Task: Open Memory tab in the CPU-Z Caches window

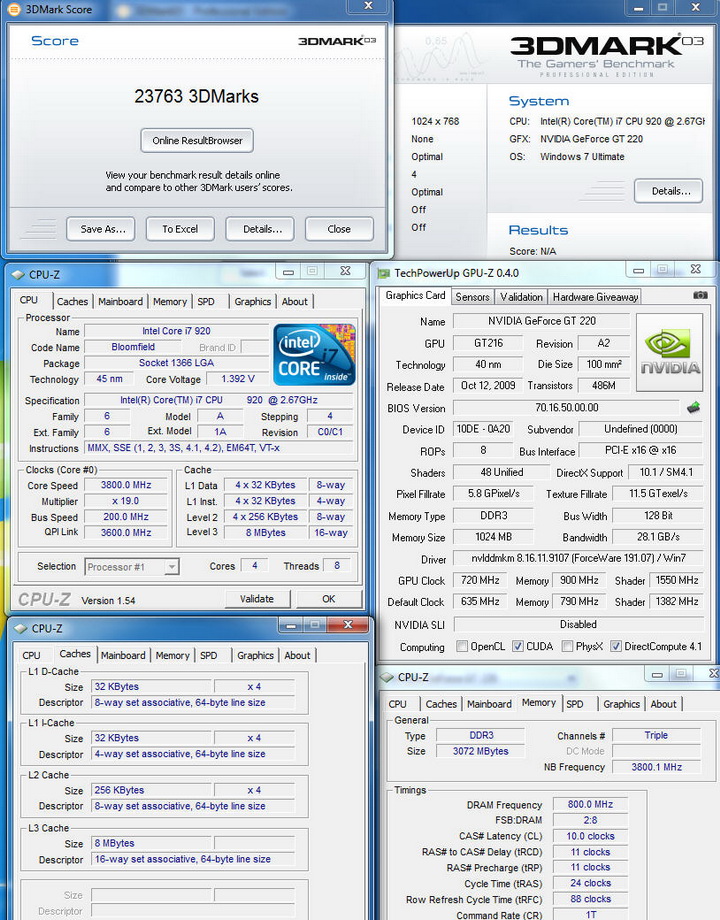Action: (x=173, y=655)
